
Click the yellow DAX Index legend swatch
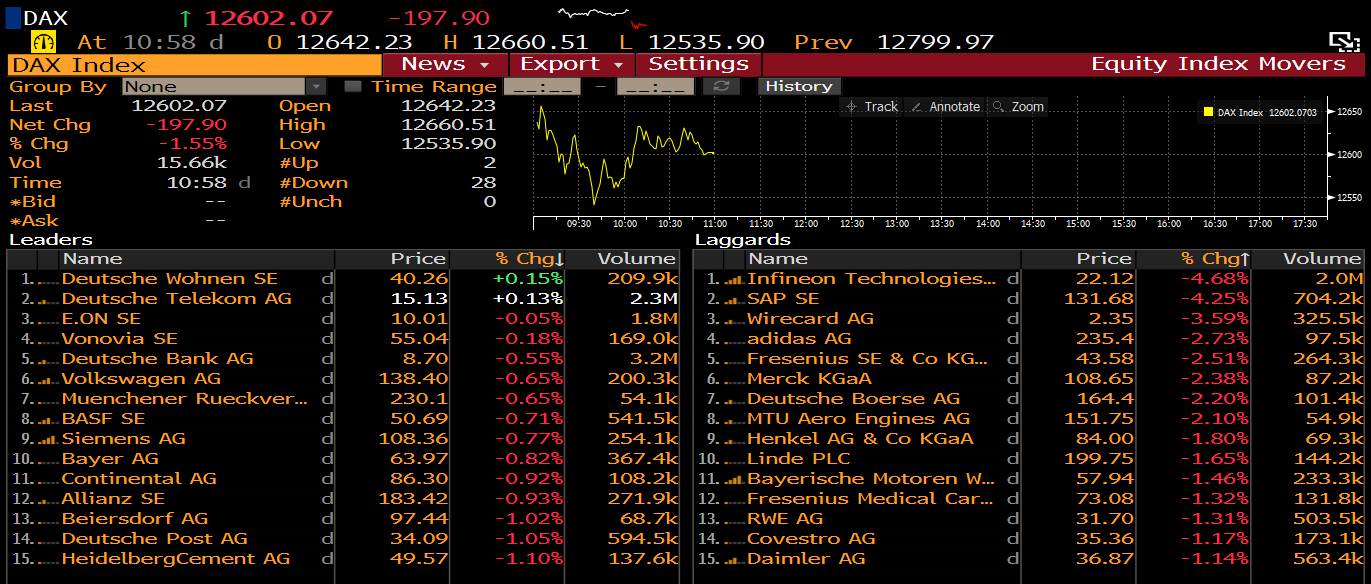[x=1209, y=113]
